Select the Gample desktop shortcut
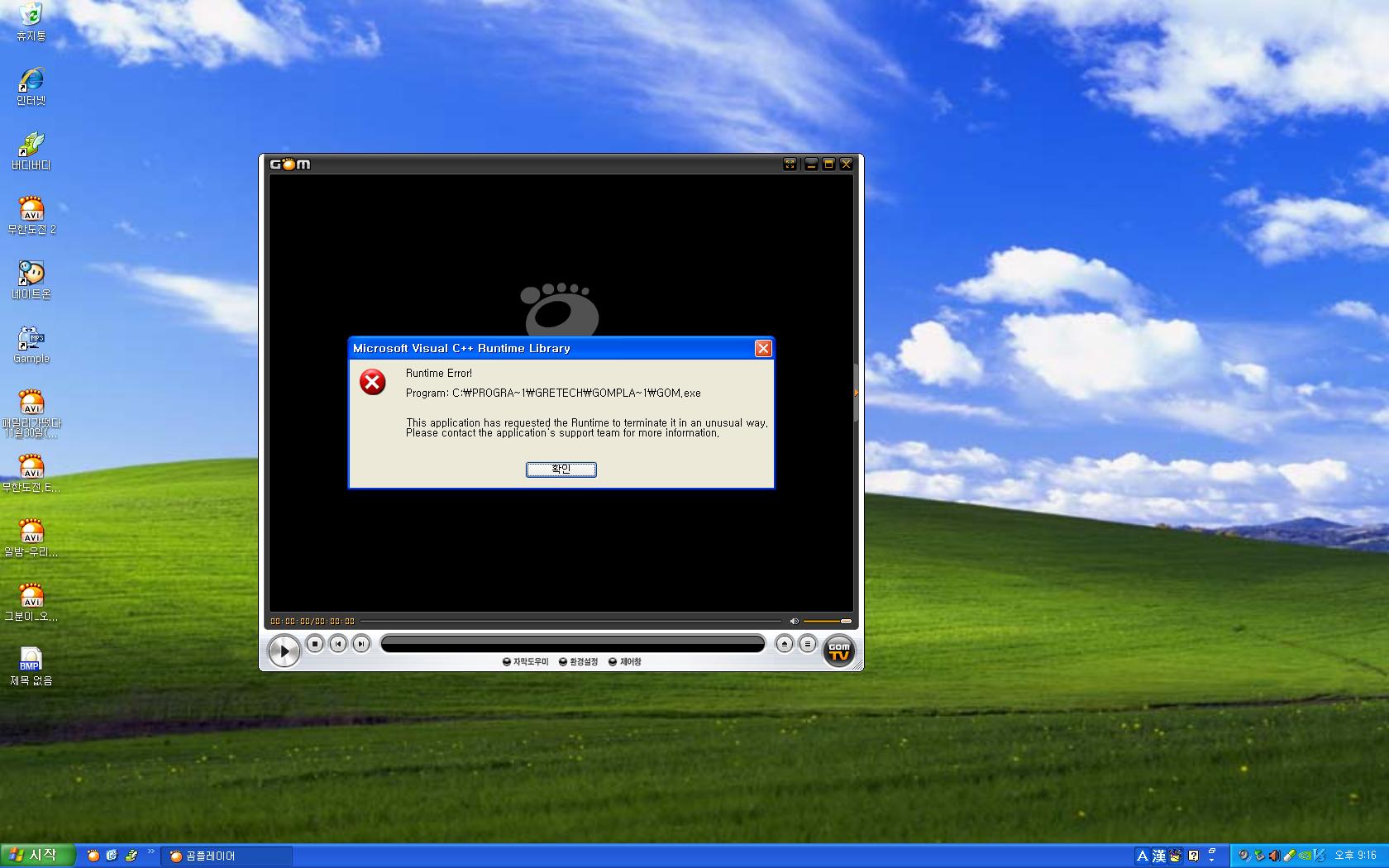The image size is (1389, 868). pyautogui.click(x=31, y=345)
